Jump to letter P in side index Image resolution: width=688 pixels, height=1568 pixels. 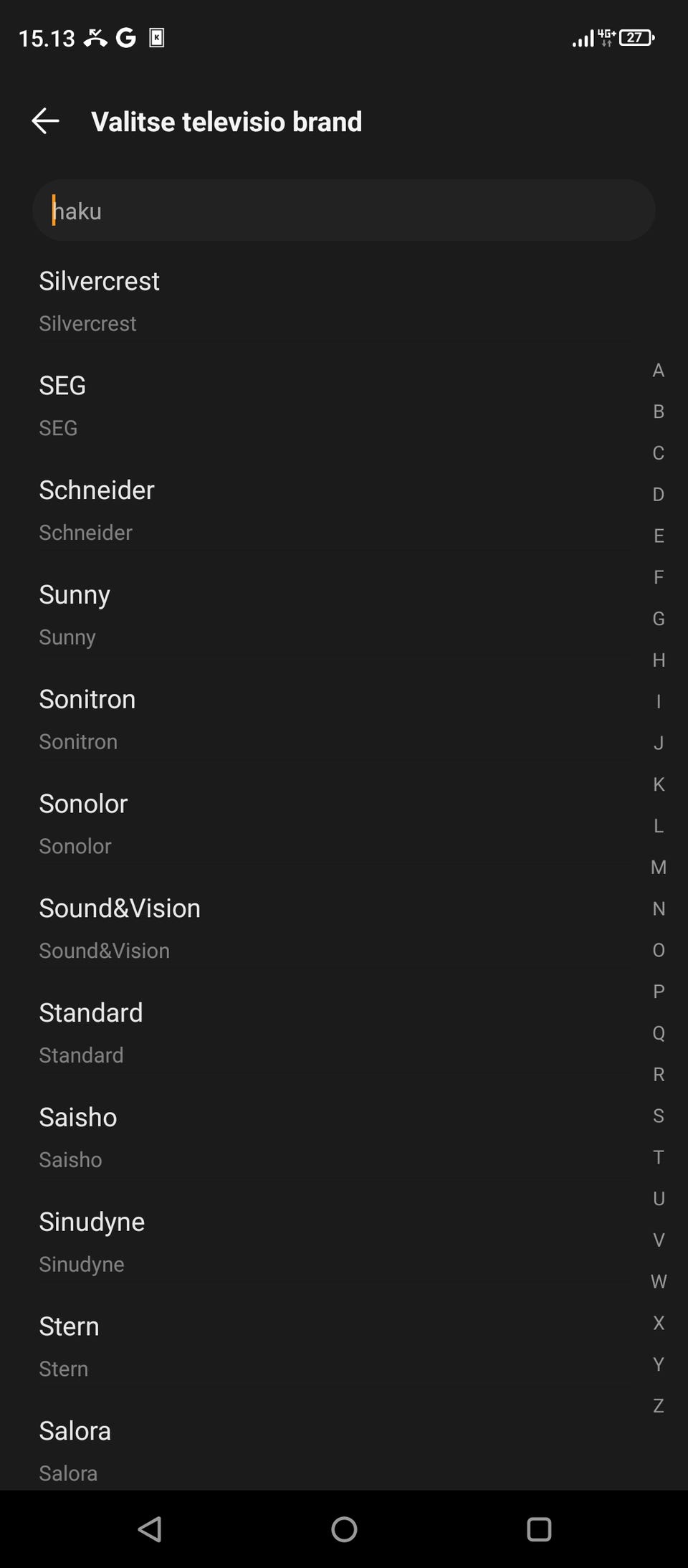point(658,992)
